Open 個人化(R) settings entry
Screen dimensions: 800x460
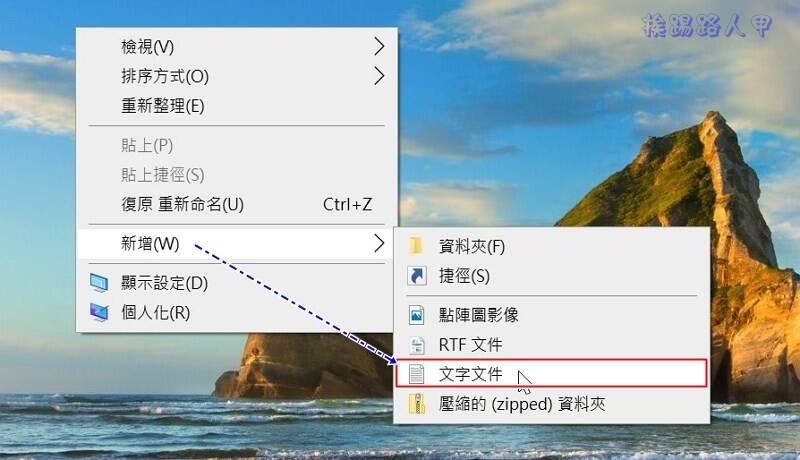[x=236, y=312]
